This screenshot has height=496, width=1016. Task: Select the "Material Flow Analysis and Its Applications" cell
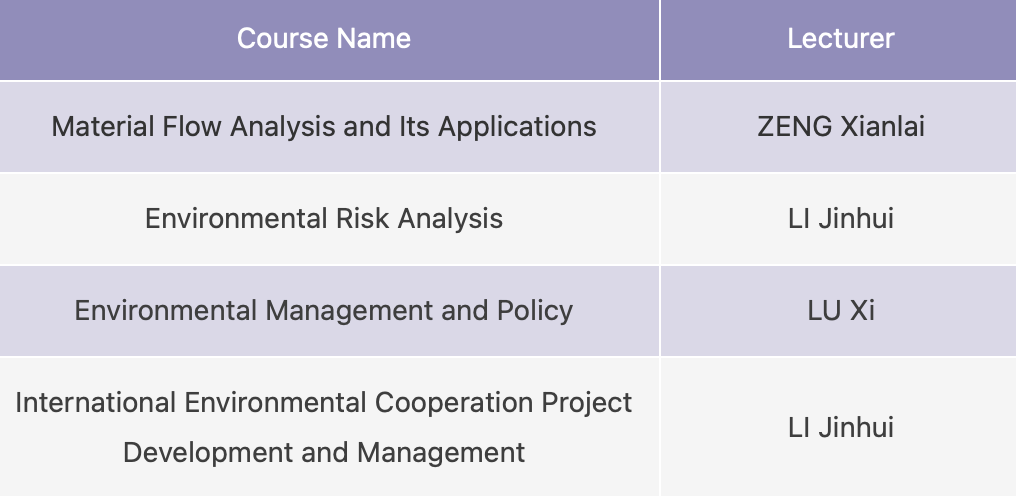(x=323, y=127)
